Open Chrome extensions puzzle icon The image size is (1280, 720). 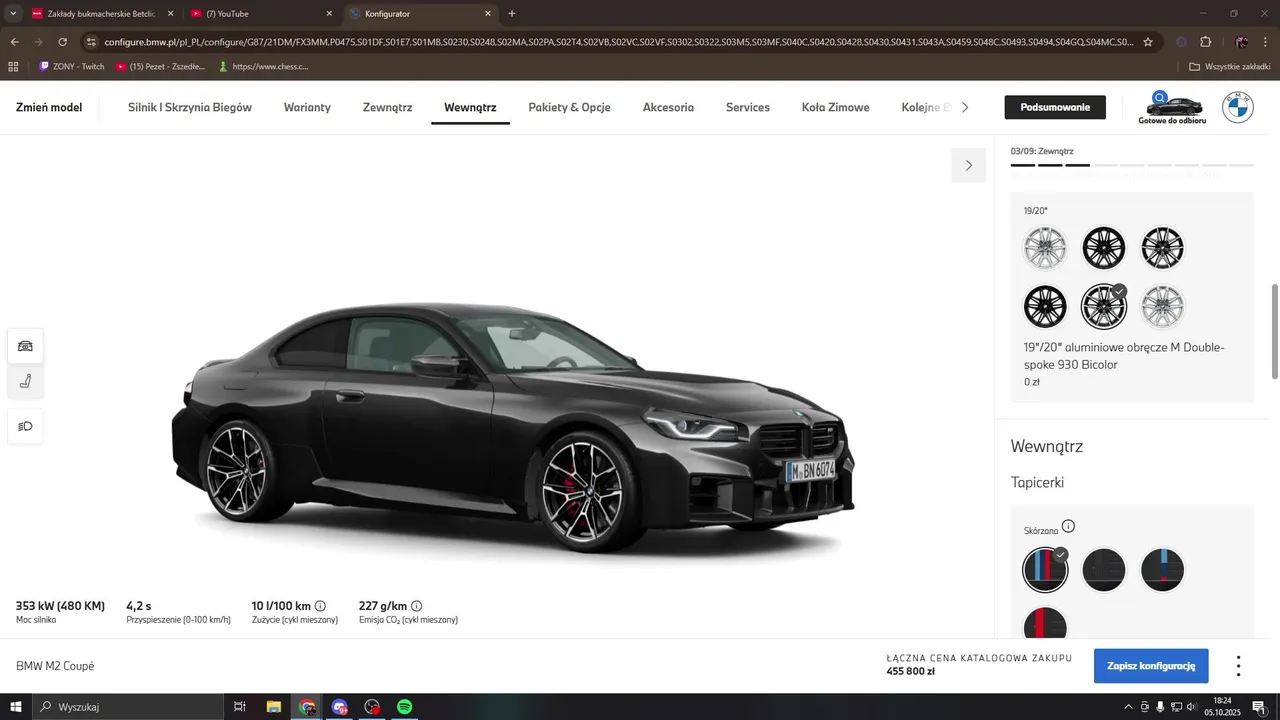1205,42
